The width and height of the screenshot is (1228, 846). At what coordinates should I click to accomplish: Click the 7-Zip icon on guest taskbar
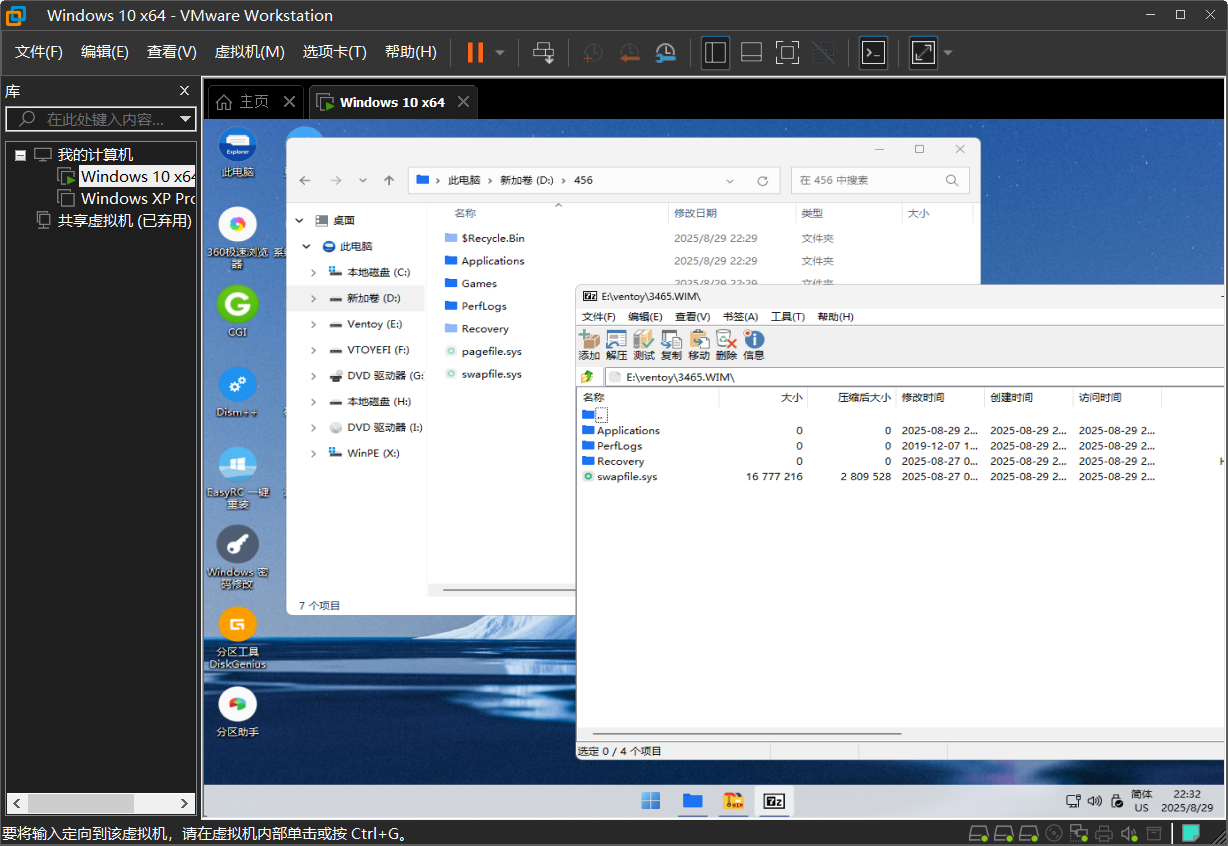click(773, 801)
